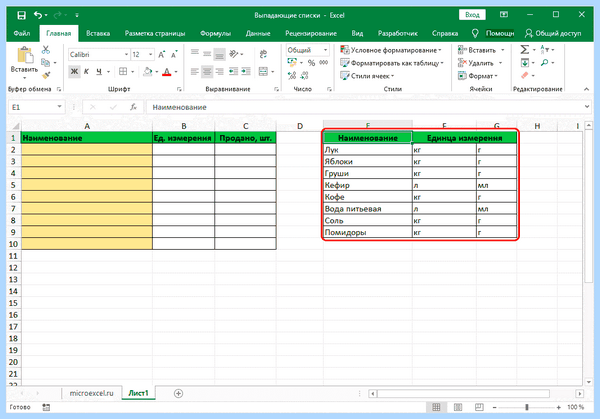Toggle Wrap Text
Screen dimensions: 600x419
pyautogui.click(x=264, y=54)
